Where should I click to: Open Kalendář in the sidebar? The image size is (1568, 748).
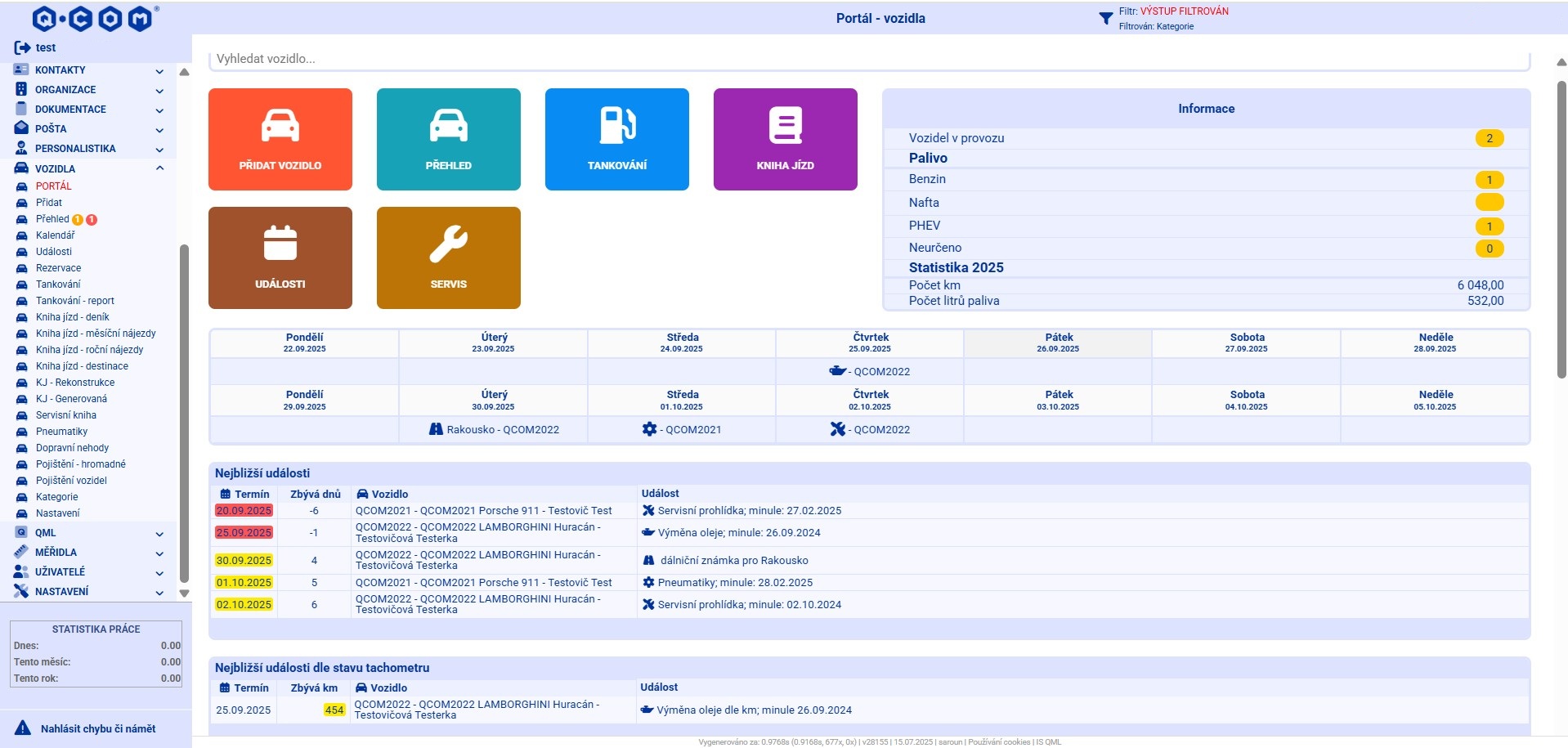[55, 235]
